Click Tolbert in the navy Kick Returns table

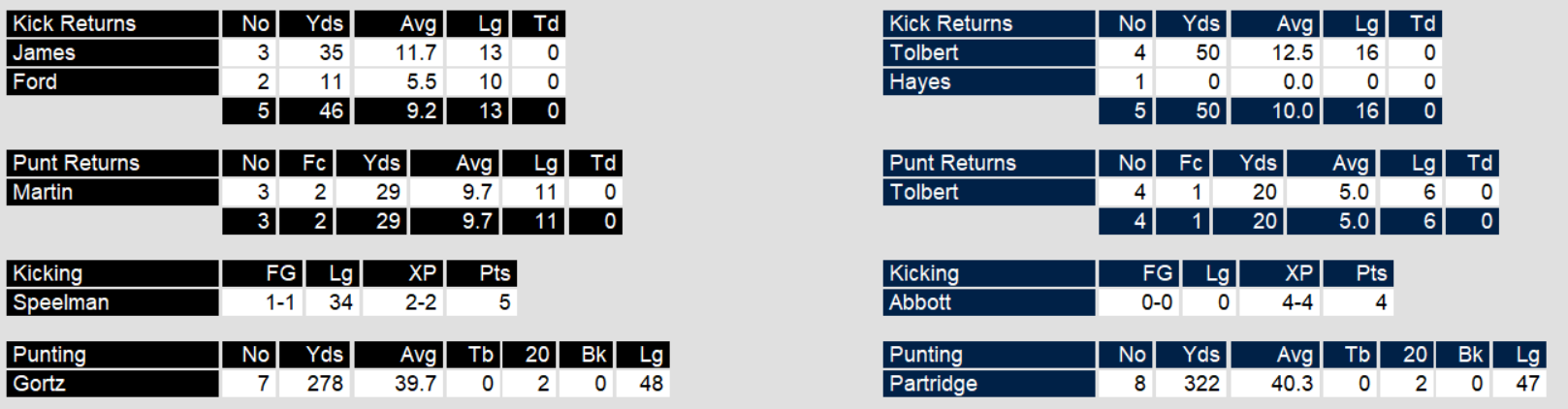[923, 52]
